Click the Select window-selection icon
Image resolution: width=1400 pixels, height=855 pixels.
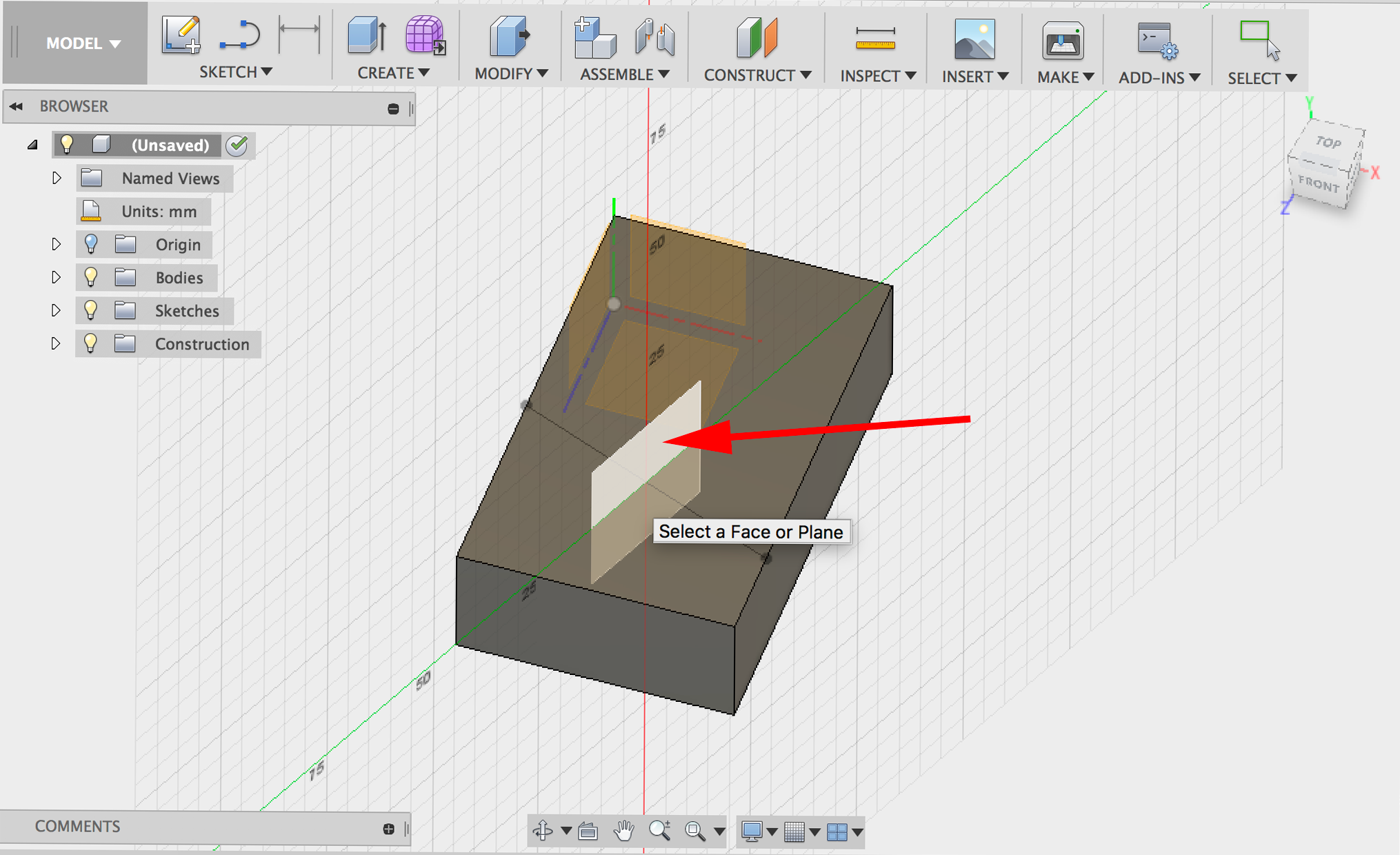pyautogui.click(x=1259, y=41)
